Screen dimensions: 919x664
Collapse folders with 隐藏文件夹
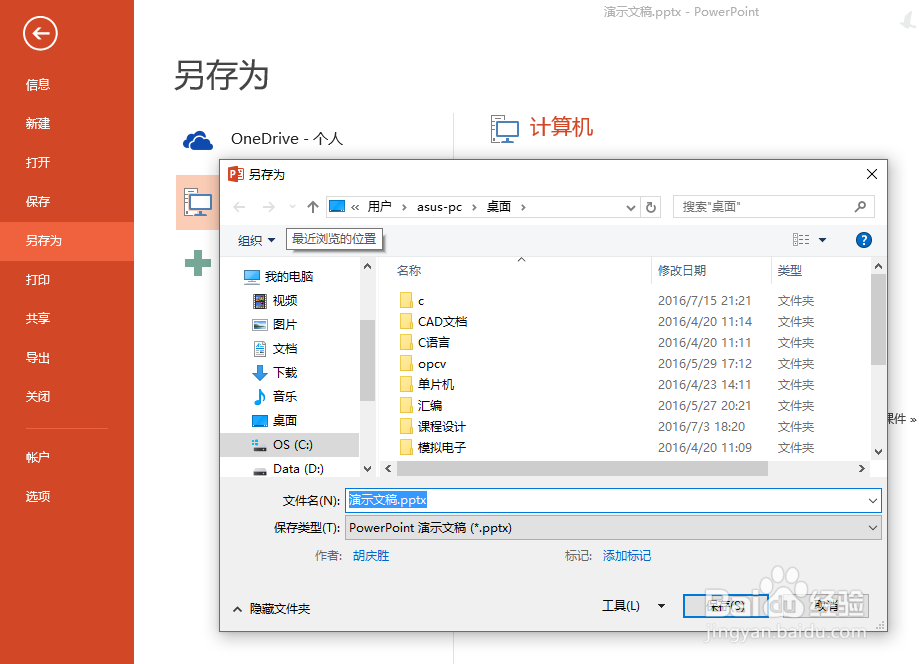tap(271, 609)
